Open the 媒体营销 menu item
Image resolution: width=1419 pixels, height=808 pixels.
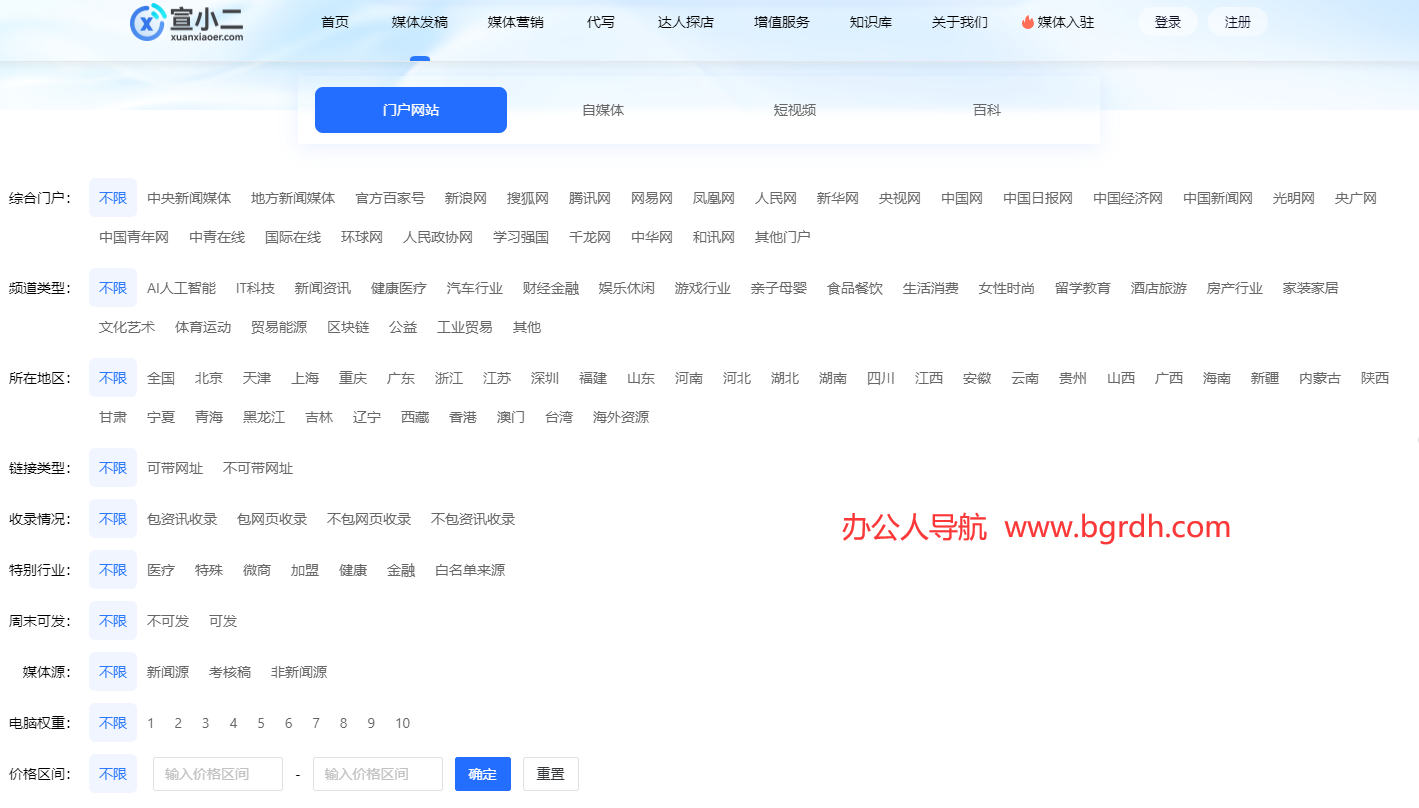click(x=516, y=22)
